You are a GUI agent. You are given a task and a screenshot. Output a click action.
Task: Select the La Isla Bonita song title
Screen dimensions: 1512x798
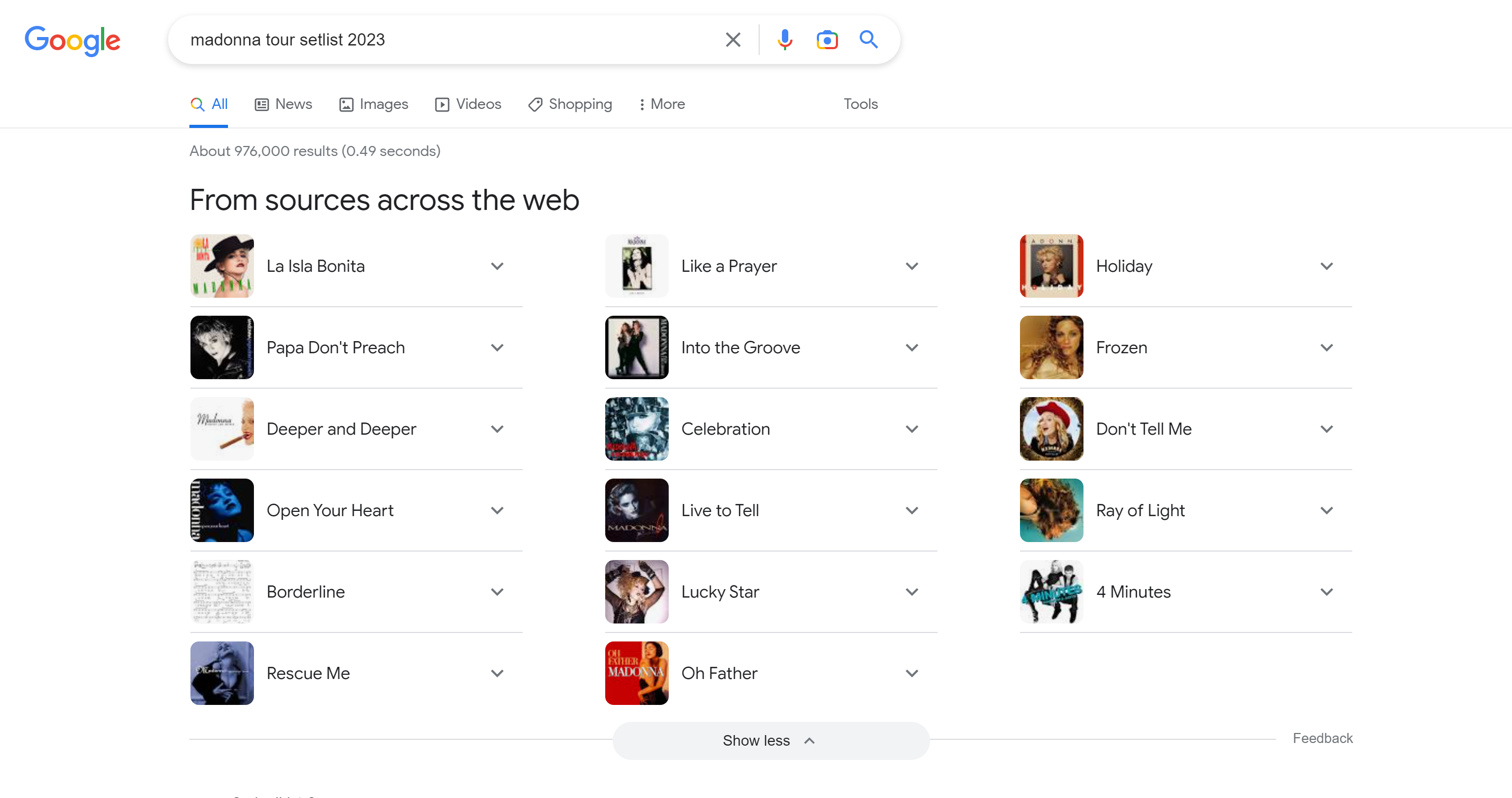(x=316, y=267)
